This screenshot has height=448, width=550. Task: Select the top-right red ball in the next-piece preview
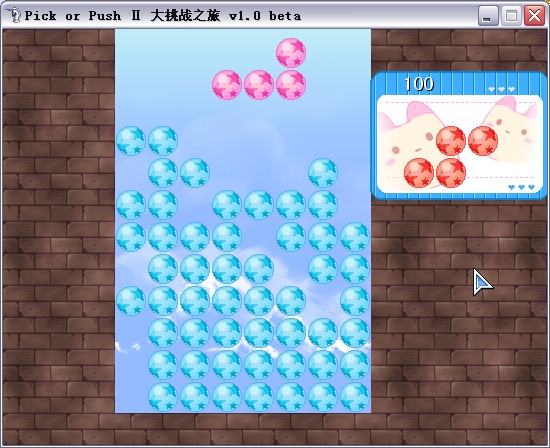pyautogui.click(x=483, y=141)
